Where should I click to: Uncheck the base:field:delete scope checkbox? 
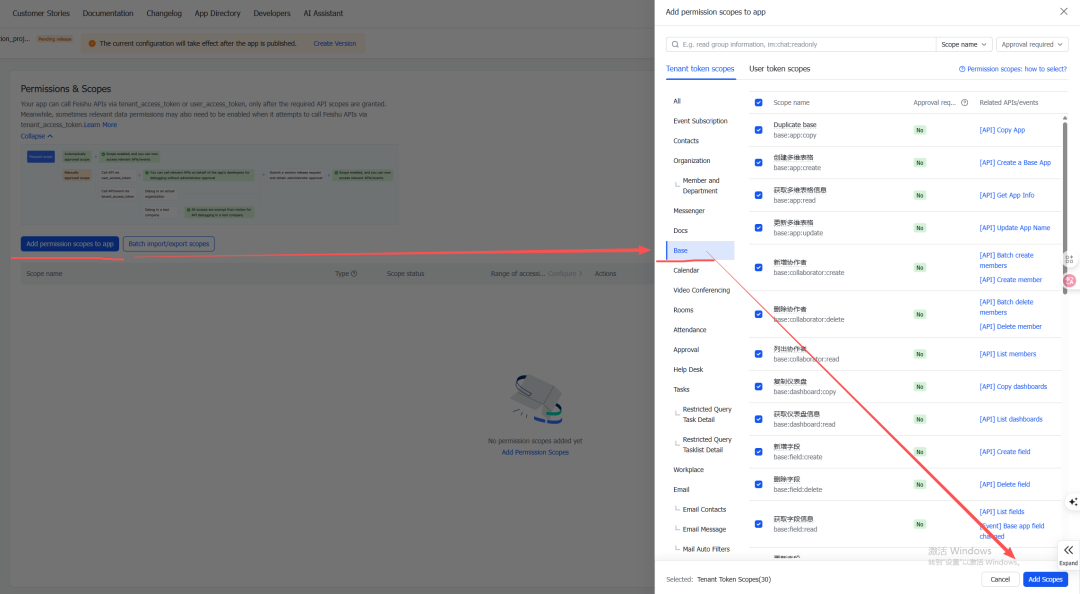point(758,485)
